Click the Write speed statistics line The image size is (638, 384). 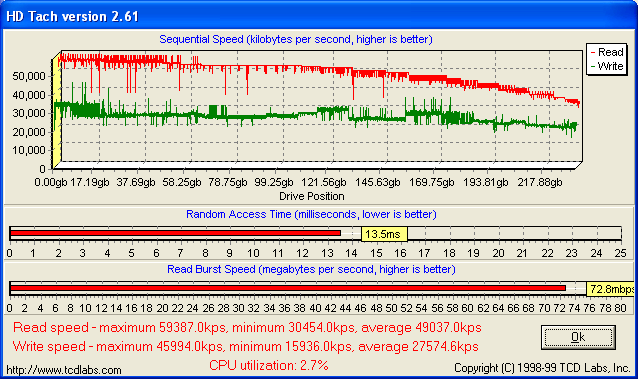[245, 347]
